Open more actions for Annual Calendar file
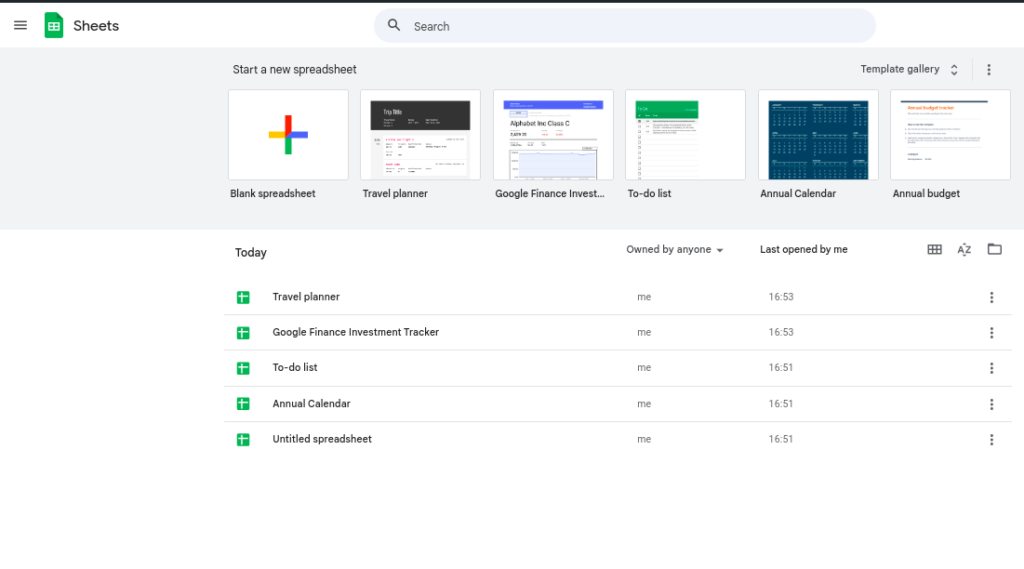This screenshot has height=569, width=1024. pyautogui.click(x=991, y=404)
